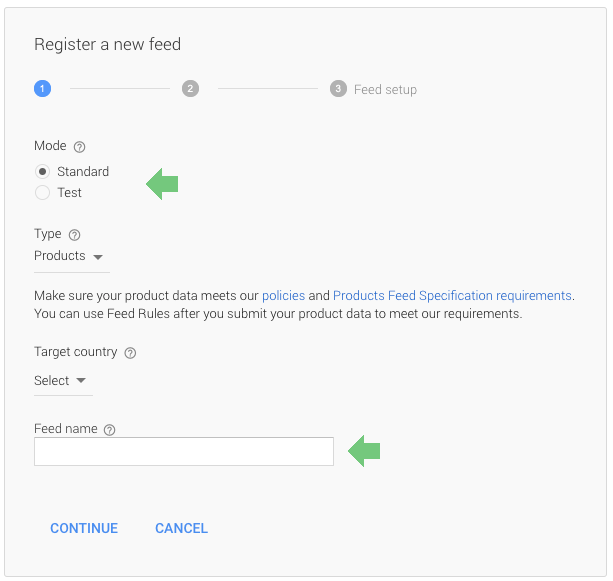Click the Type help question-mark icon
Viewport: 613px width, 581px height.
click(74, 235)
